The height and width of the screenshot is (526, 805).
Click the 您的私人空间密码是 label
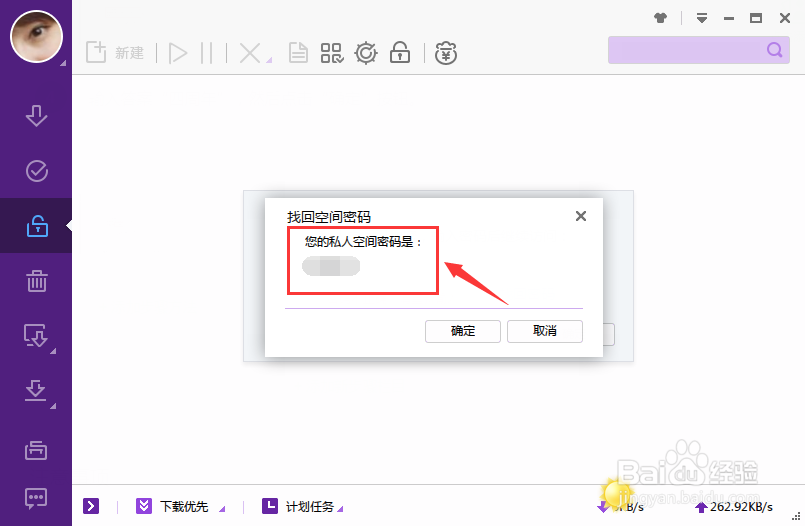pos(363,242)
